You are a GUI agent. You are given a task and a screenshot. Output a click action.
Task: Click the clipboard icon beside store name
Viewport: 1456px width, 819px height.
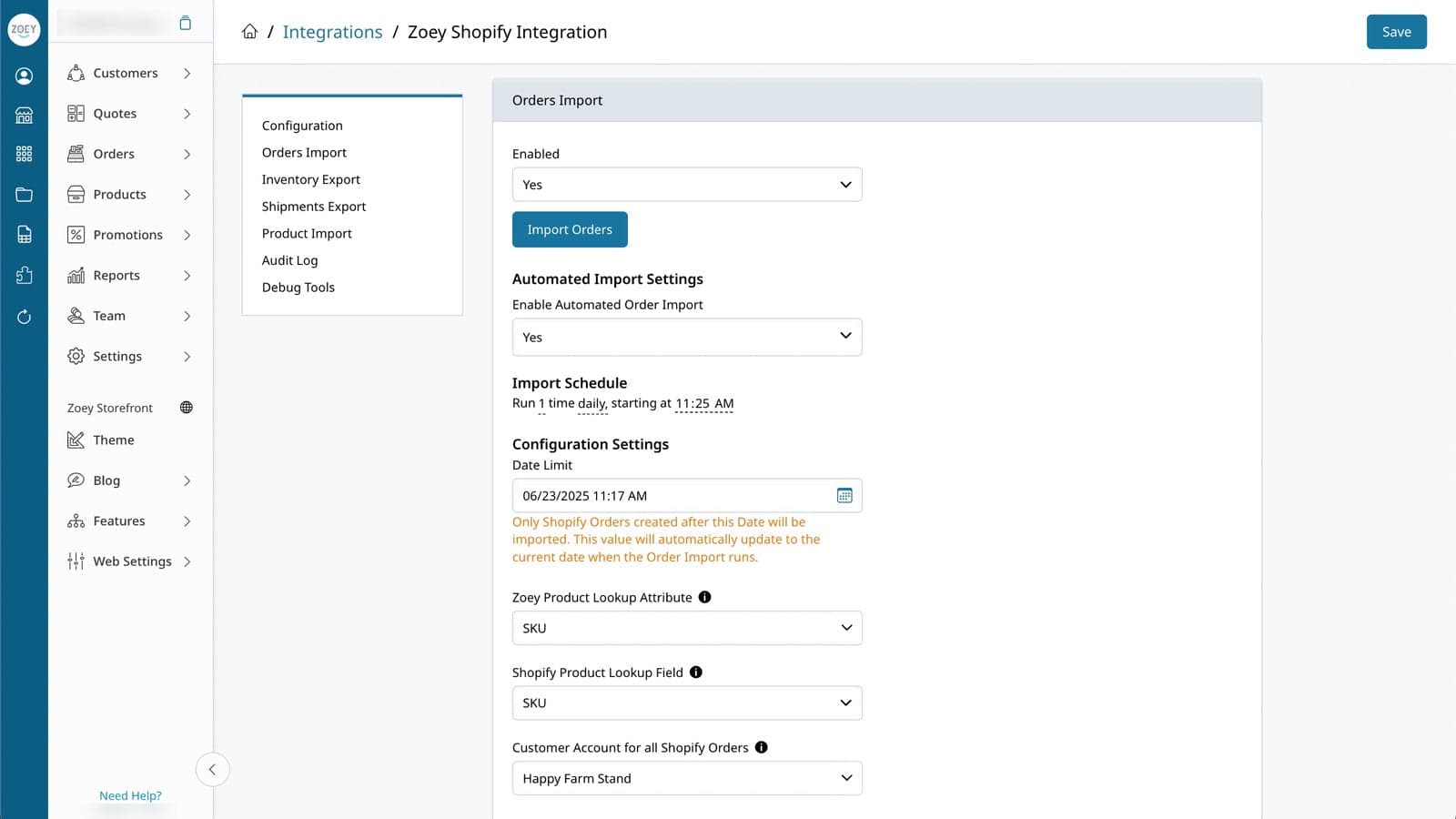[186, 24]
